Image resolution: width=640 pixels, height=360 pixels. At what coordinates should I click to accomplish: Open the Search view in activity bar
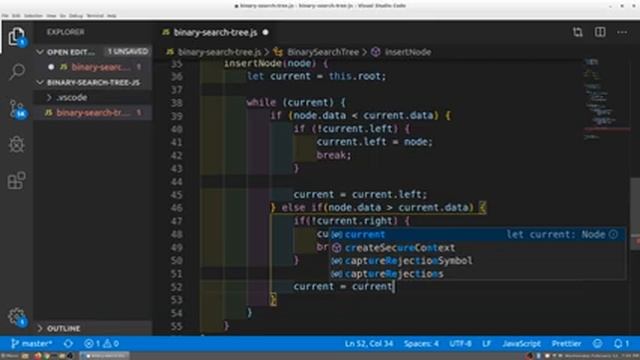coord(16,72)
